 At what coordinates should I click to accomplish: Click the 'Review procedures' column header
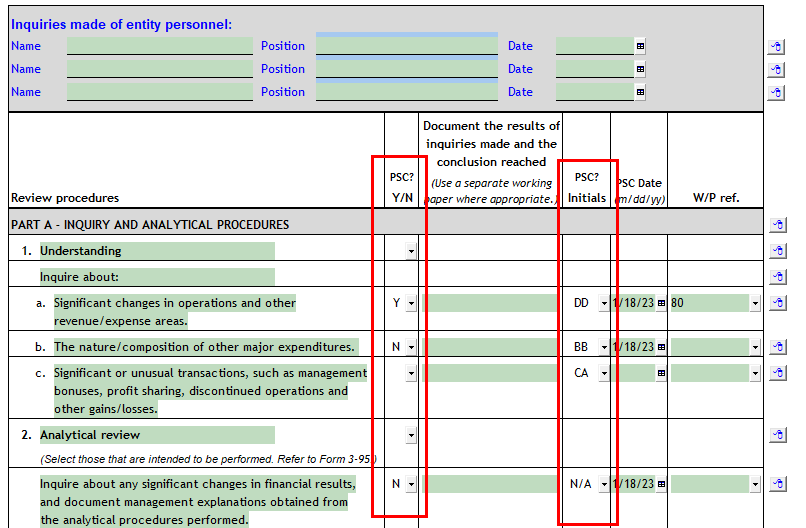(65, 198)
